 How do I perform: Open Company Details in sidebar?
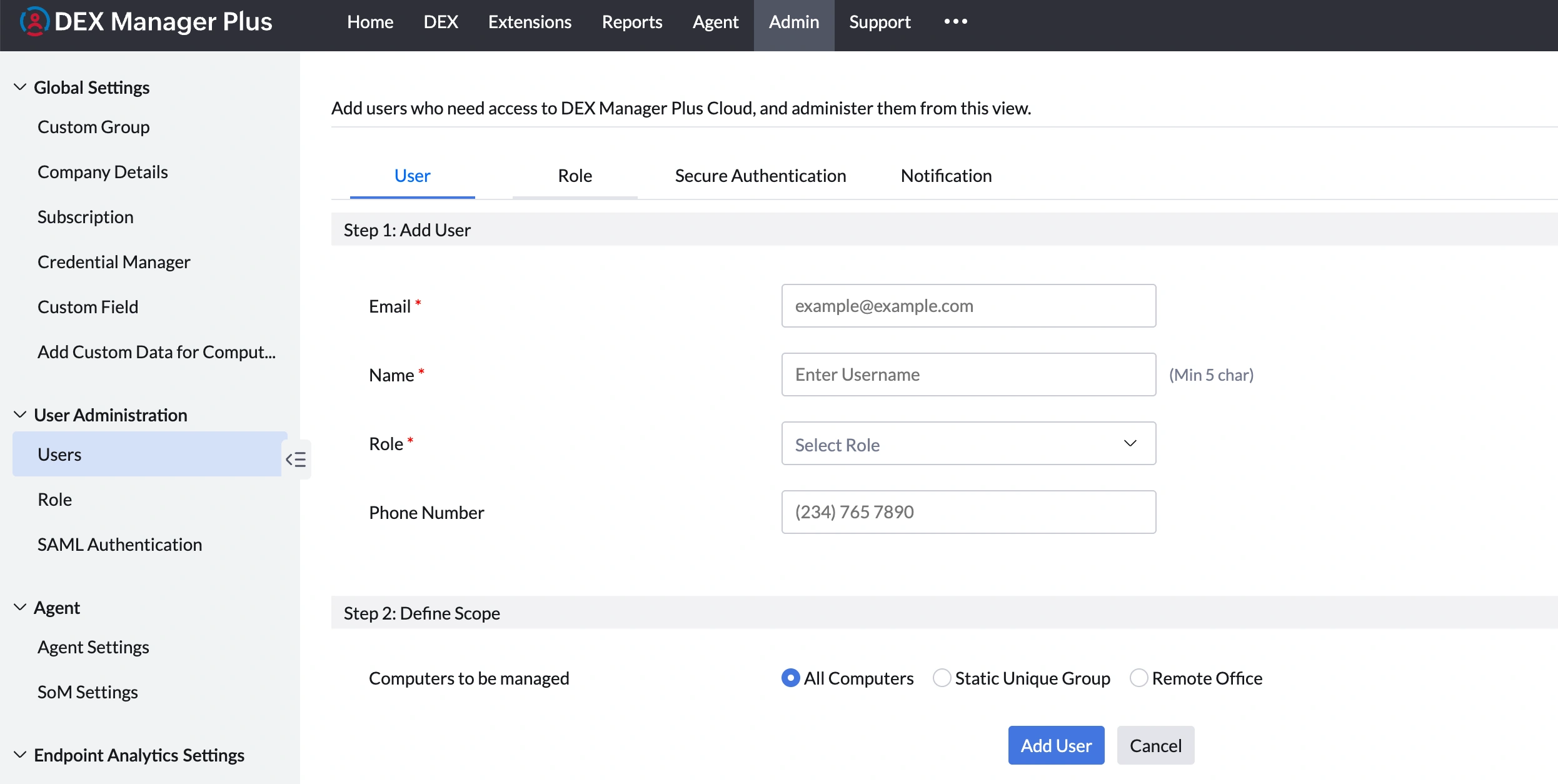coord(103,172)
